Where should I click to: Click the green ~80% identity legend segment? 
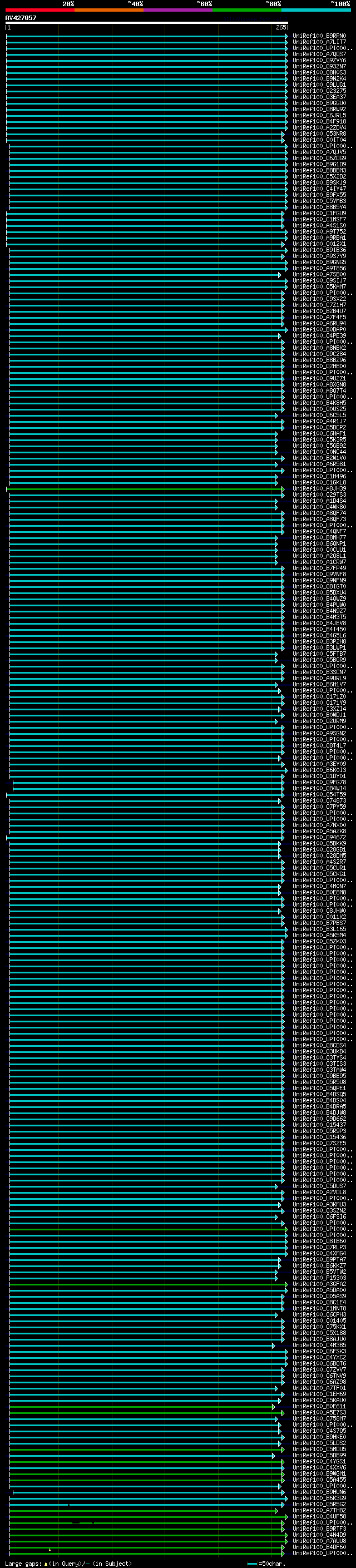(247, 10)
